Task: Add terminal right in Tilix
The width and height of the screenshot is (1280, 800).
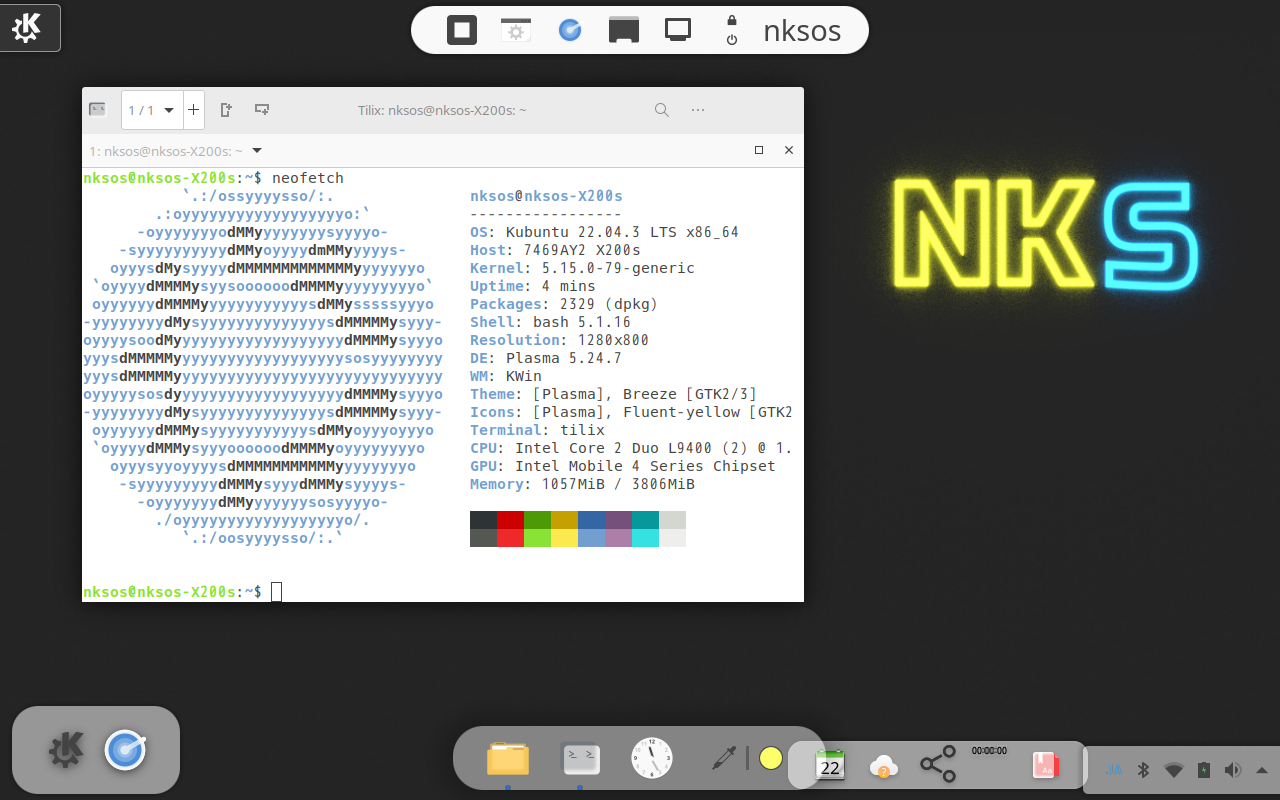Action: tap(226, 110)
